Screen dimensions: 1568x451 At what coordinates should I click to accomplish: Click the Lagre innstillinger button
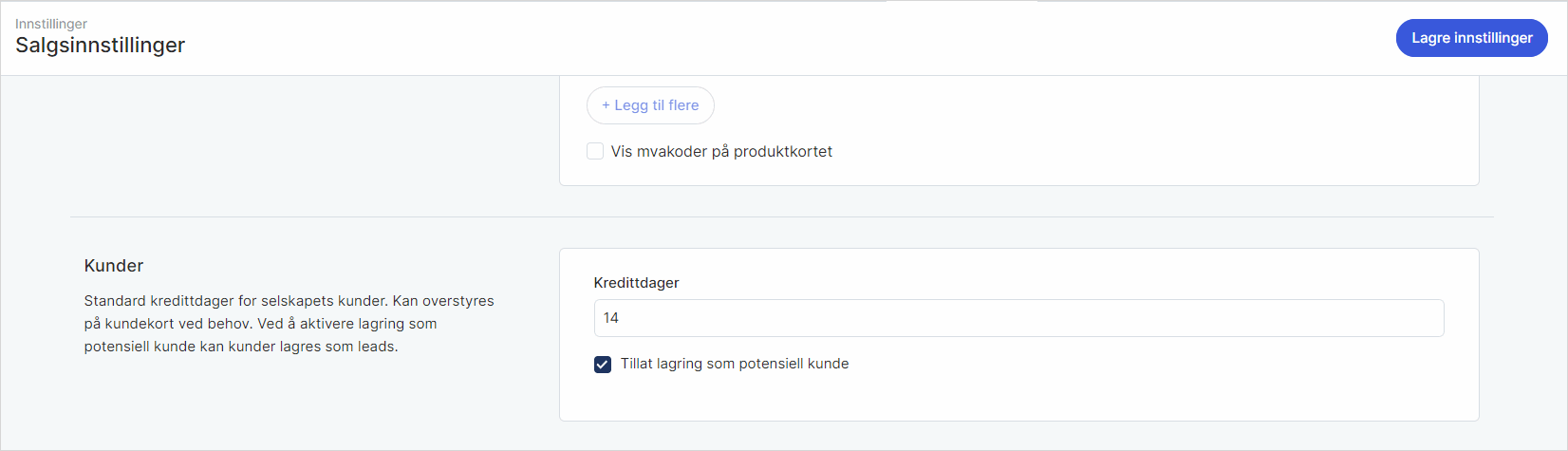(1471, 38)
